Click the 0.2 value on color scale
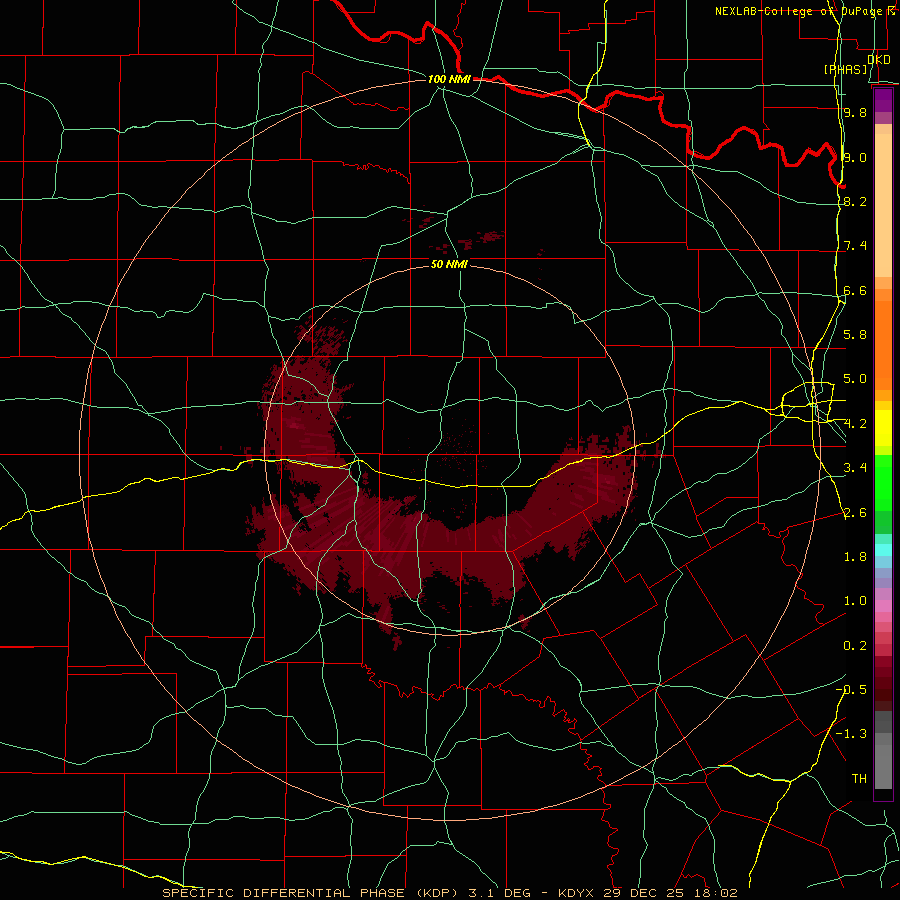Image resolution: width=900 pixels, height=900 pixels. click(855, 646)
